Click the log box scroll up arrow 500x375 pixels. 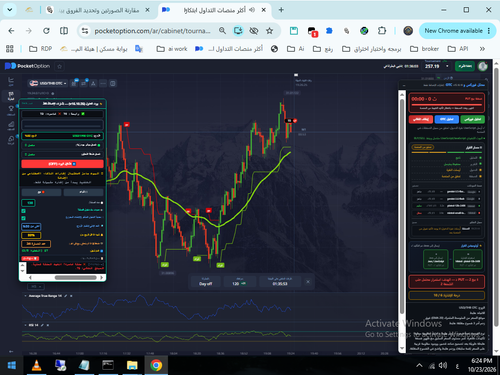(22, 265)
